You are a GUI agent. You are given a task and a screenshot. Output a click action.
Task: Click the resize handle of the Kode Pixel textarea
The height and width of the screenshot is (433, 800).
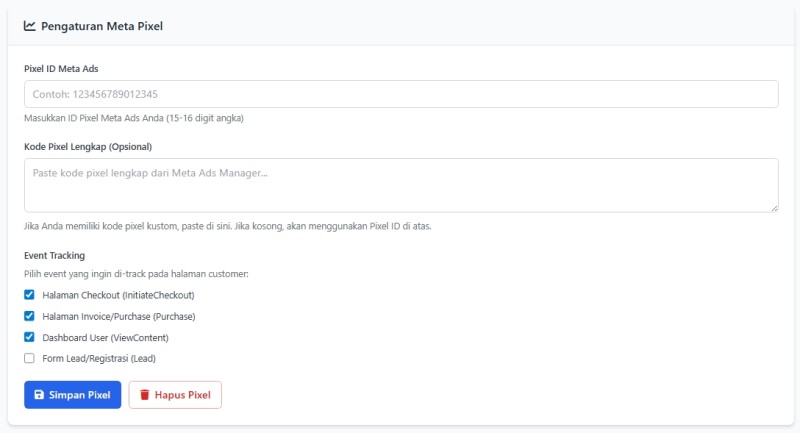tap(773, 207)
